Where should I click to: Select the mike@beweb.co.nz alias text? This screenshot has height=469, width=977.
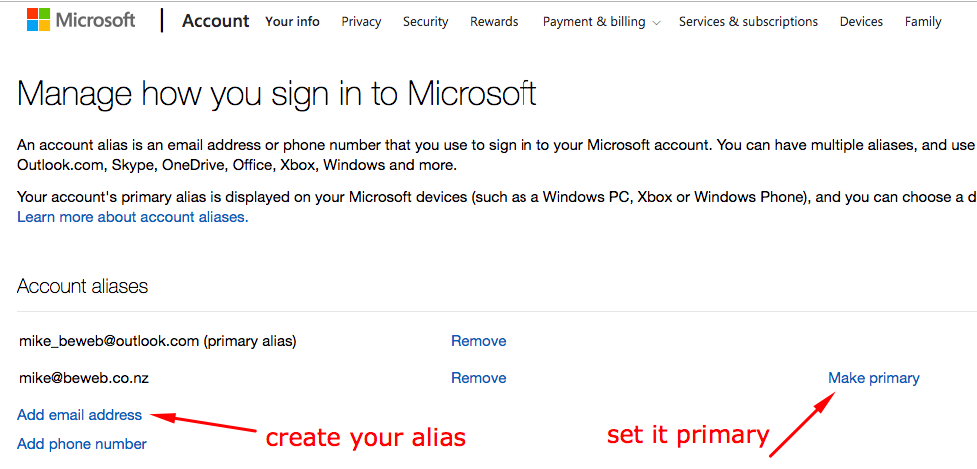(83, 378)
